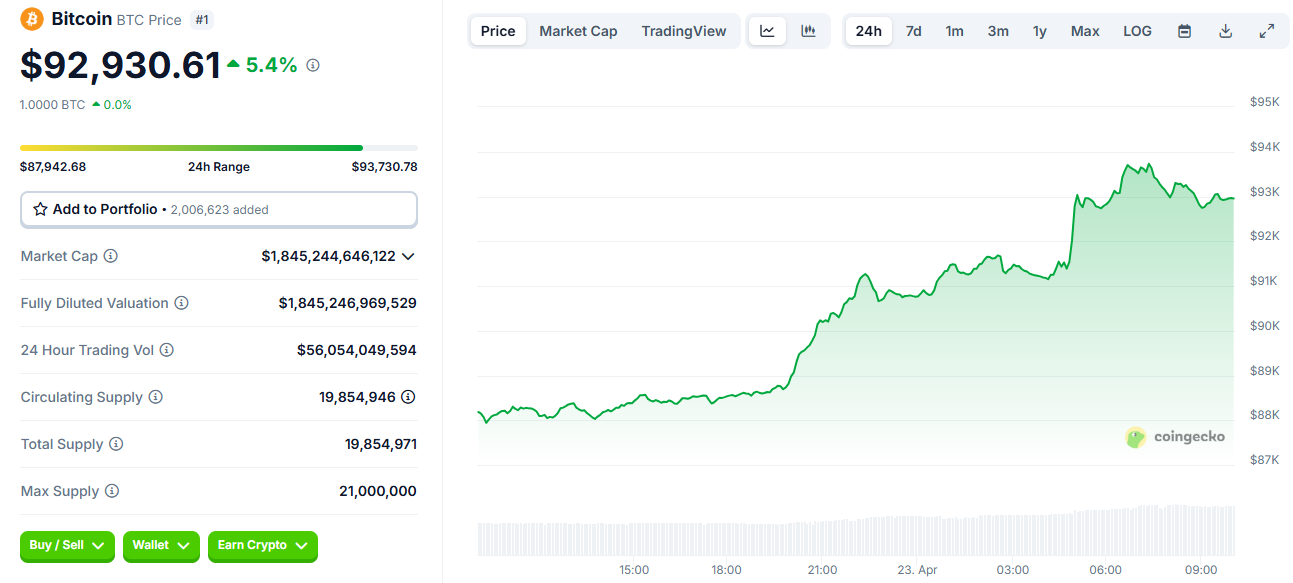Select the 7d time range

point(913,31)
